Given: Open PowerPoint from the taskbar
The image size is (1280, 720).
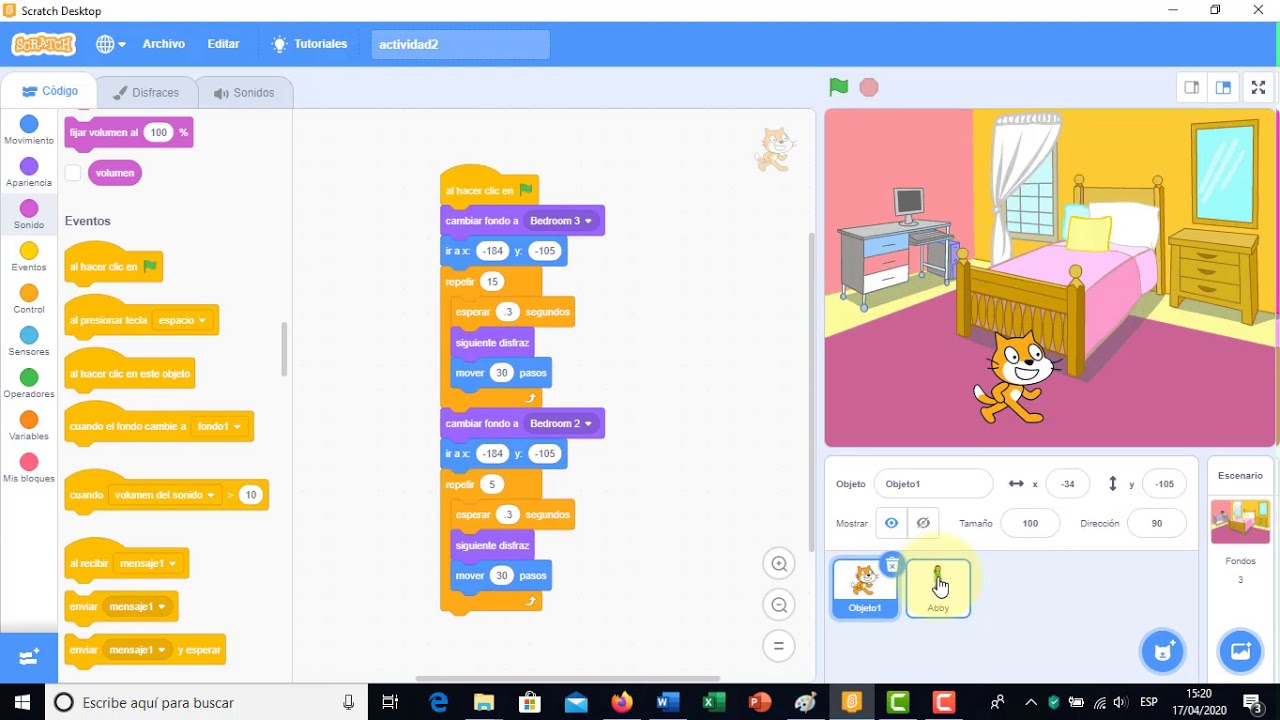Looking at the screenshot, I should (759, 702).
